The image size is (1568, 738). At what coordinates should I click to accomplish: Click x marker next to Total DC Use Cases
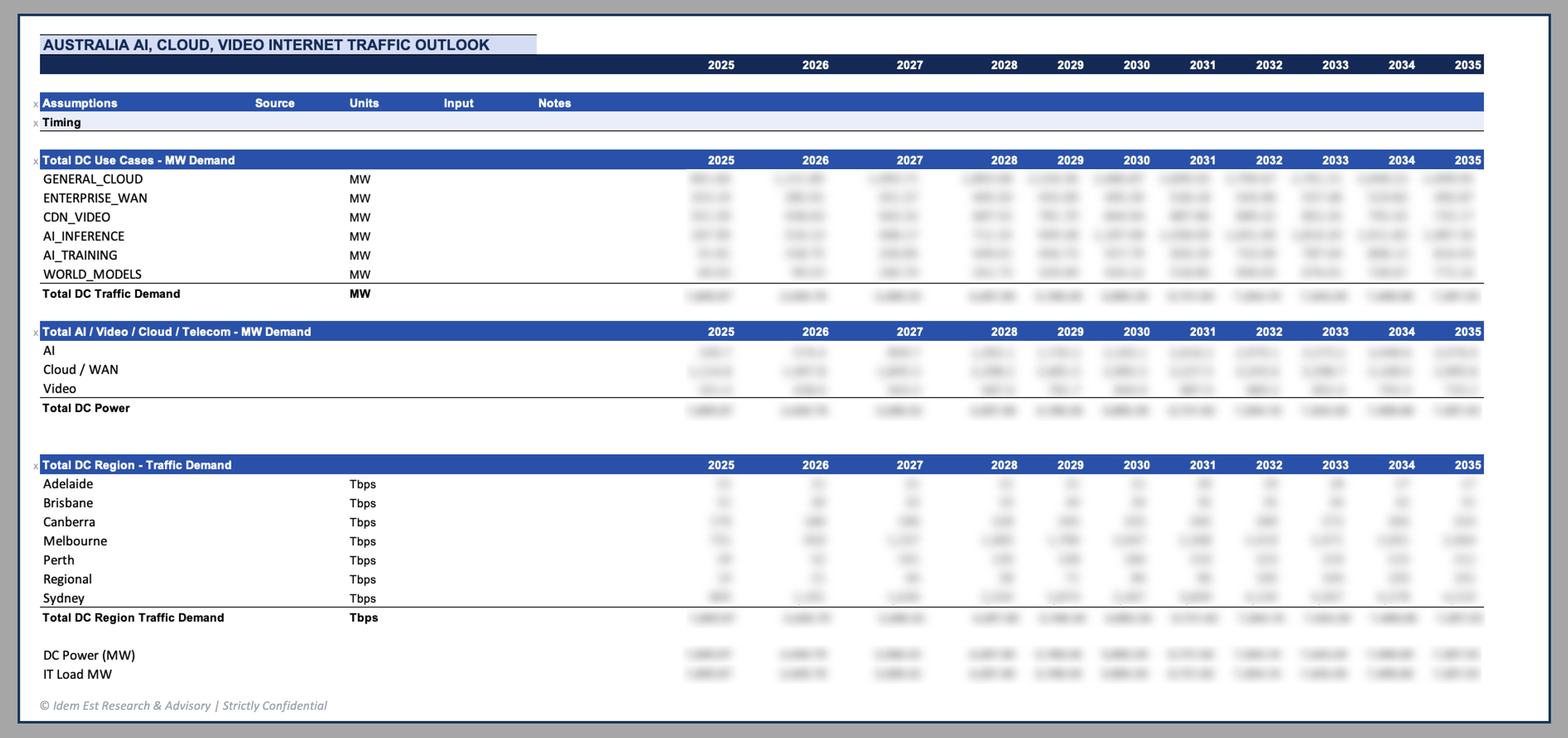point(36,161)
